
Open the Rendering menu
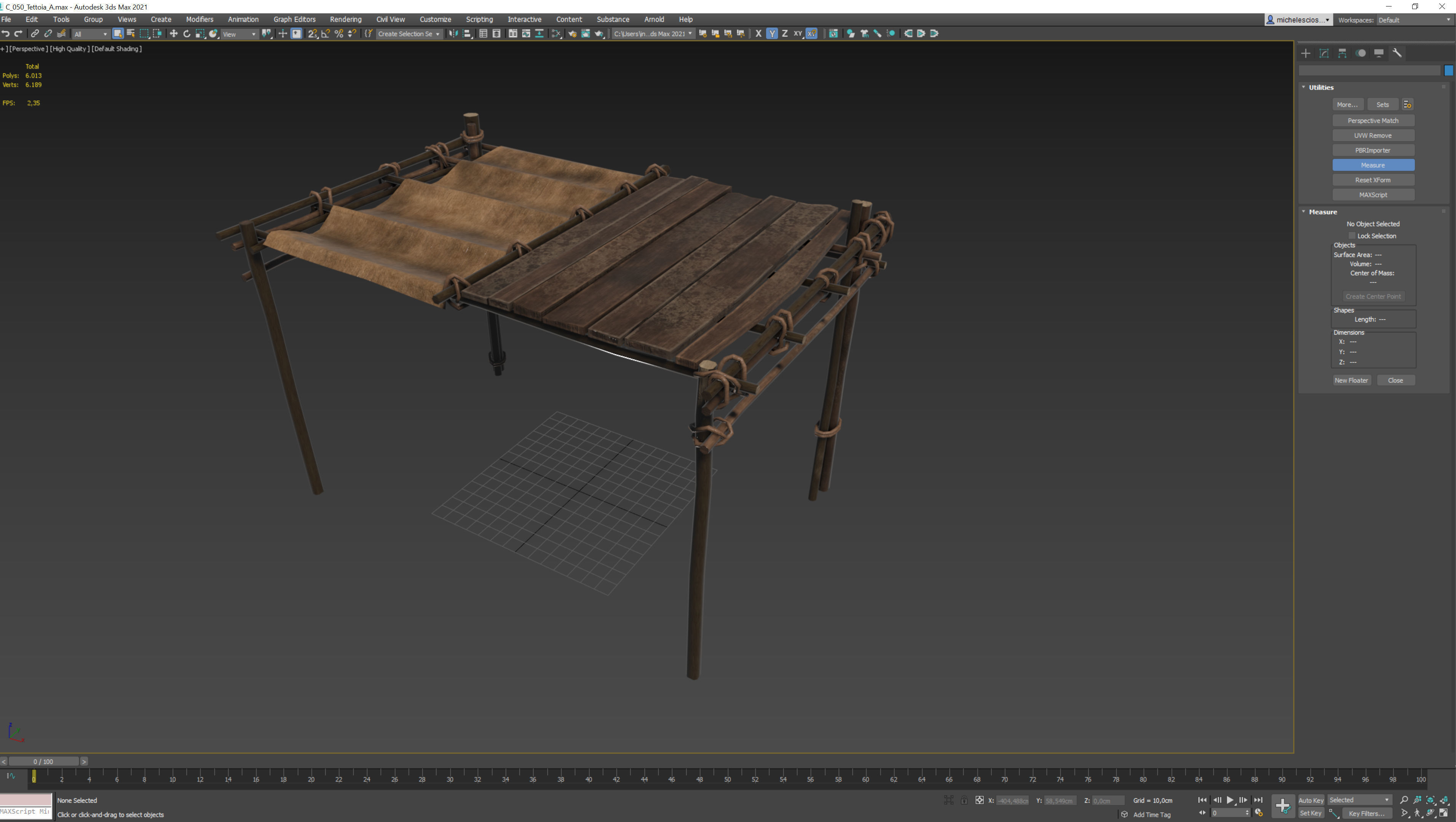point(345,19)
